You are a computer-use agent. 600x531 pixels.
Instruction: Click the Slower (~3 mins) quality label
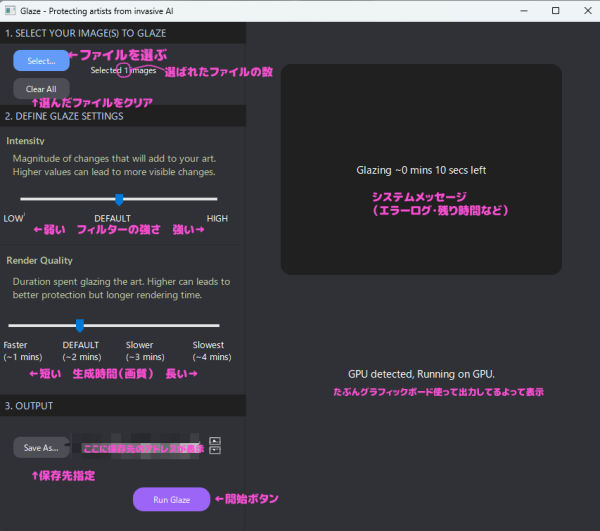(145, 351)
